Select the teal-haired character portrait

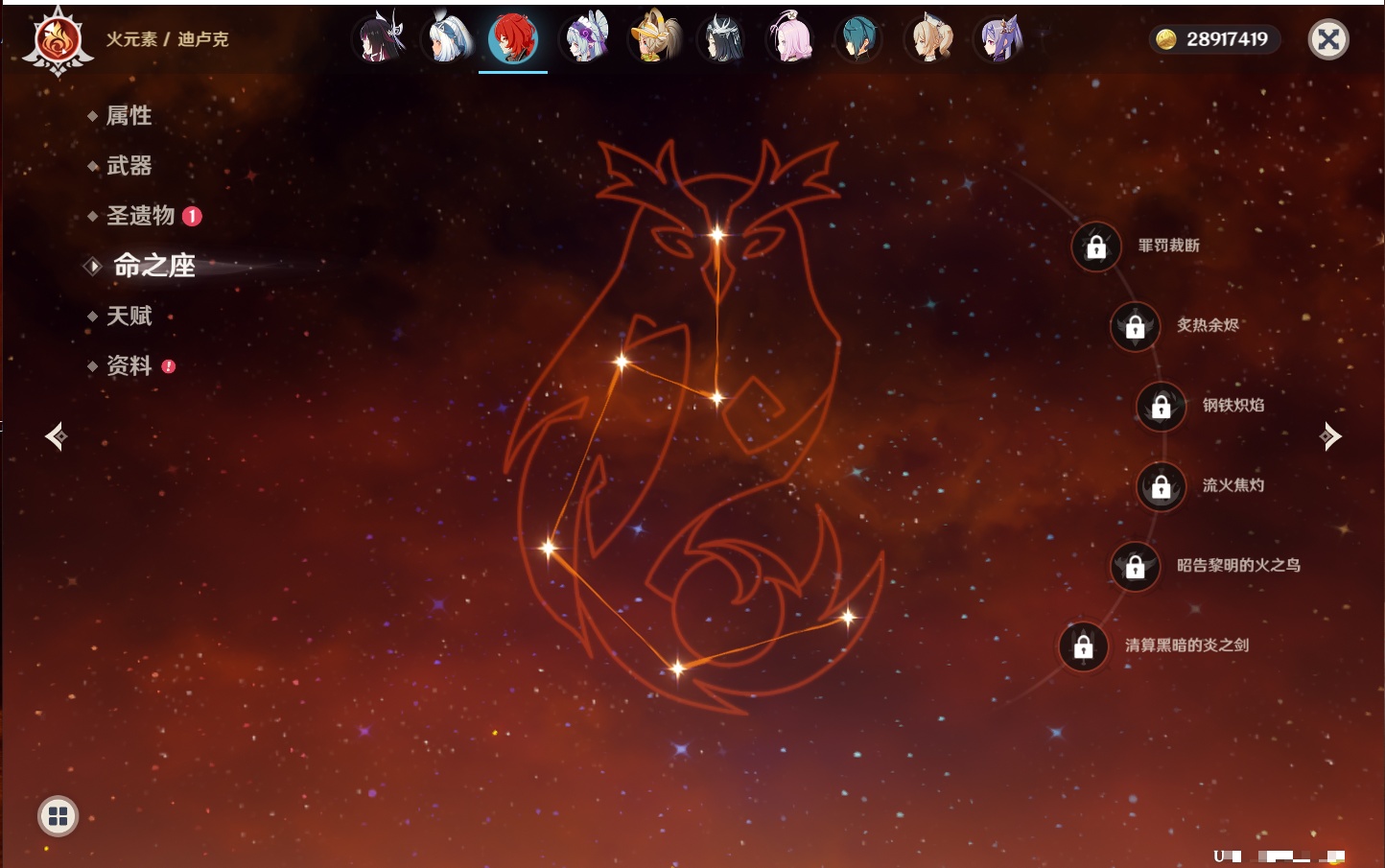tap(858, 38)
